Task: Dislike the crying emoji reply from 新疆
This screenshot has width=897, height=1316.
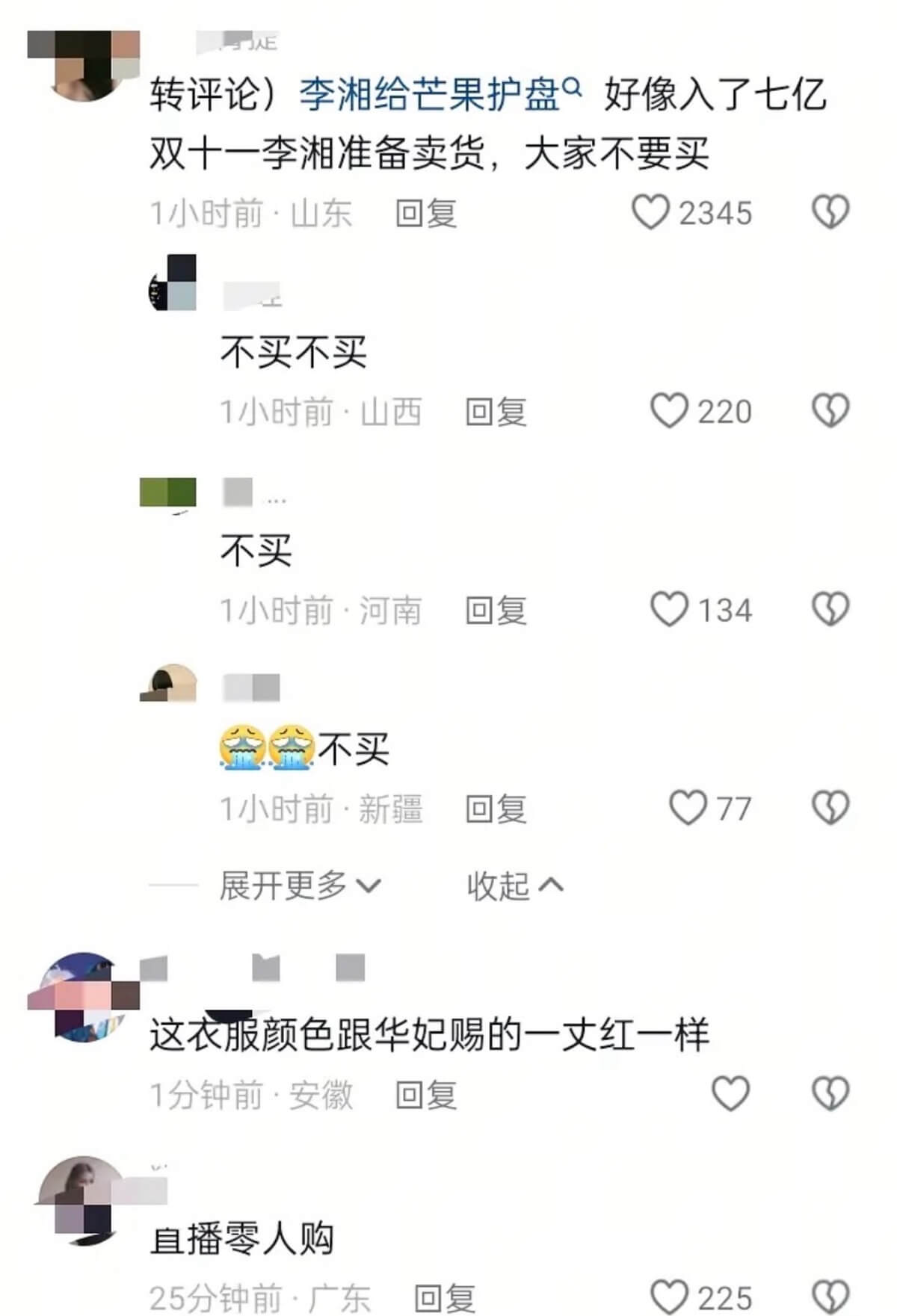Action: tap(830, 808)
